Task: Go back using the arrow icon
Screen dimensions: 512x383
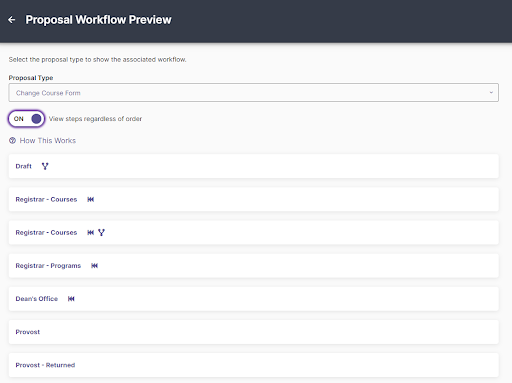Action: tap(12, 20)
